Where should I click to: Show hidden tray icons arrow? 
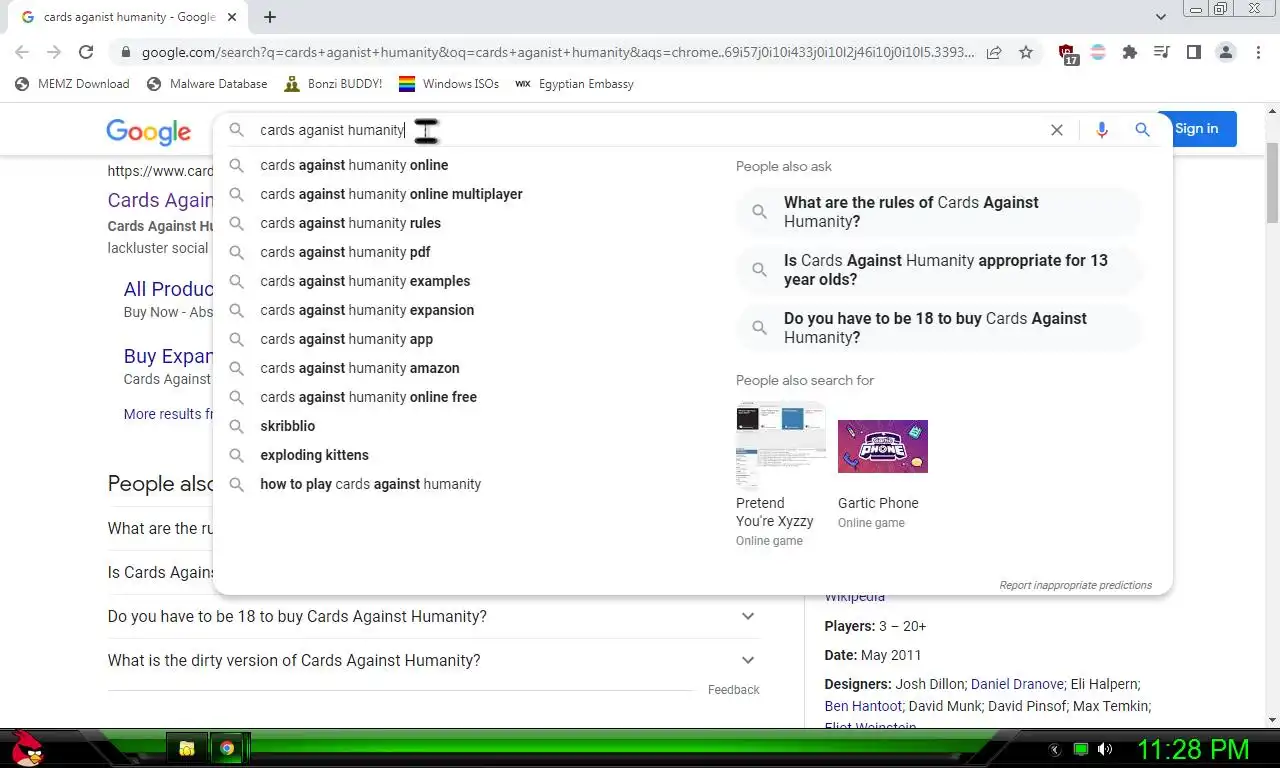pyautogui.click(x=1054, y=749)
